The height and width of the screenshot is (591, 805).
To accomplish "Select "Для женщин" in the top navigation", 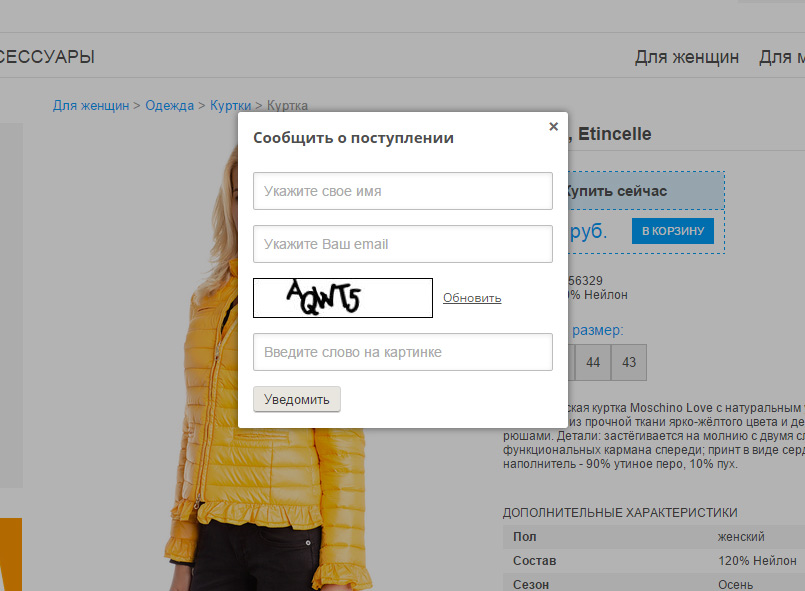I will 687,57.
